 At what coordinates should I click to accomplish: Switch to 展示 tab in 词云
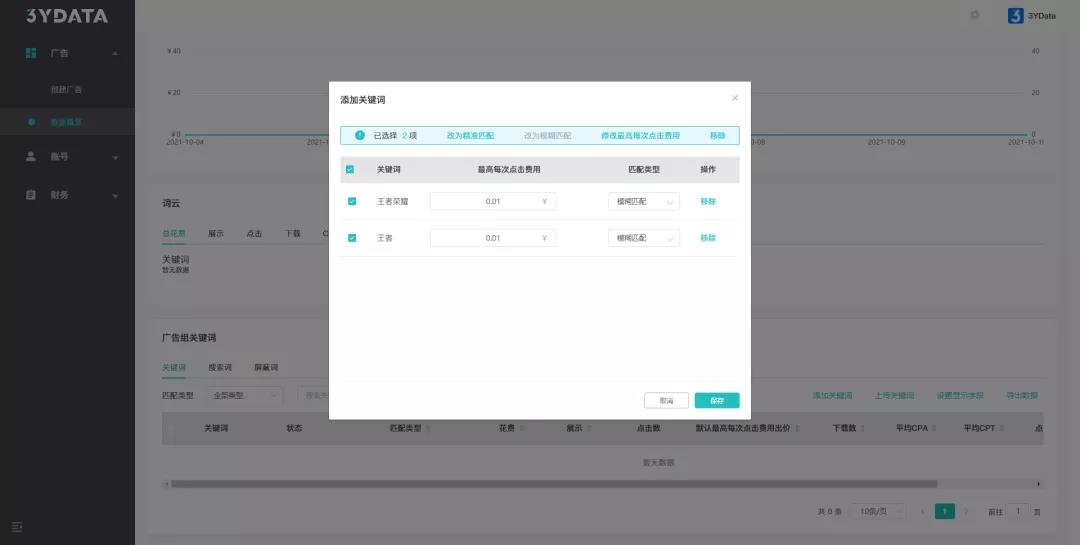[216, 234]
